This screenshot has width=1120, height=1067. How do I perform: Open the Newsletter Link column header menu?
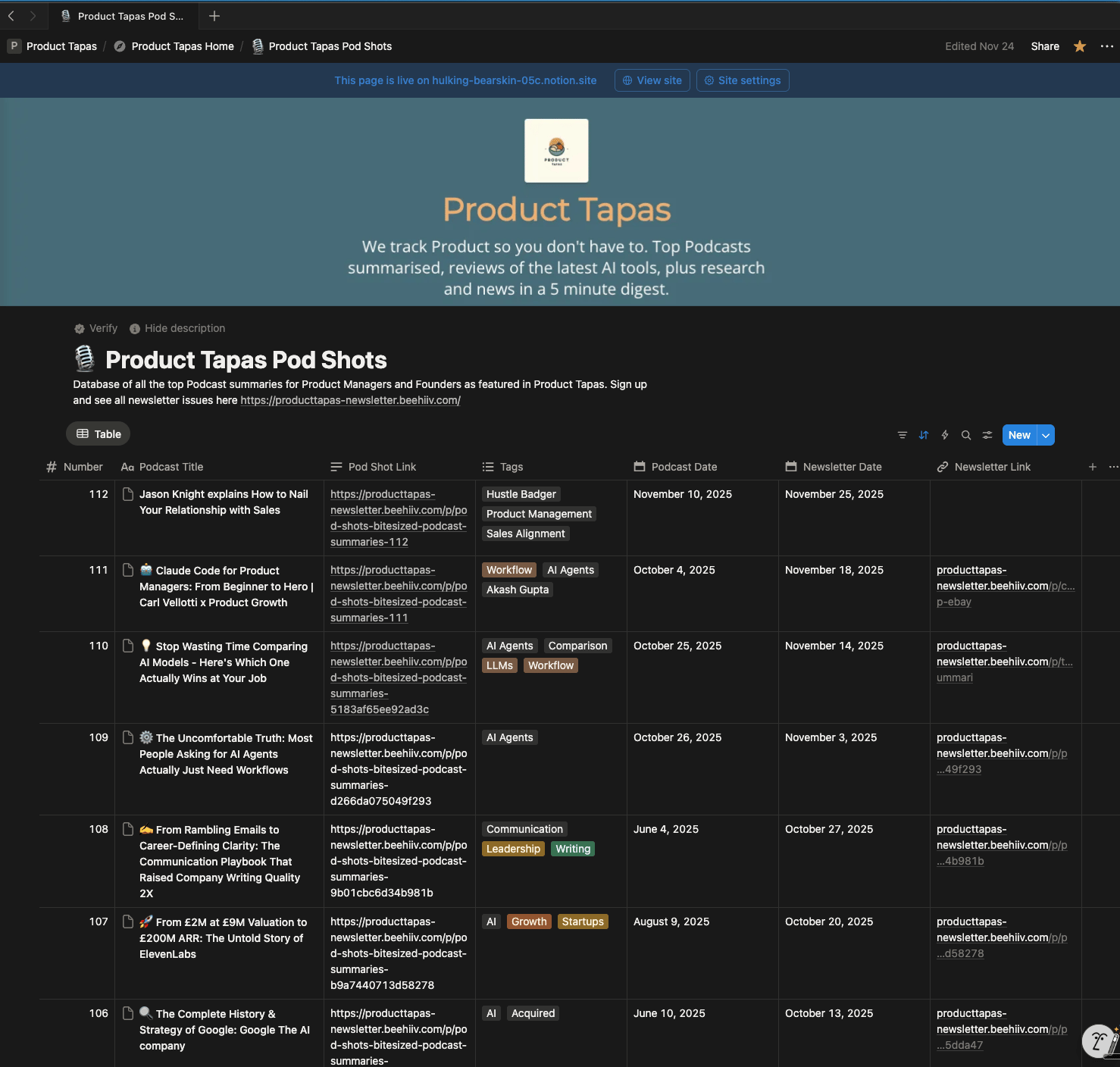pyautogui.click(x=984, y=467)
